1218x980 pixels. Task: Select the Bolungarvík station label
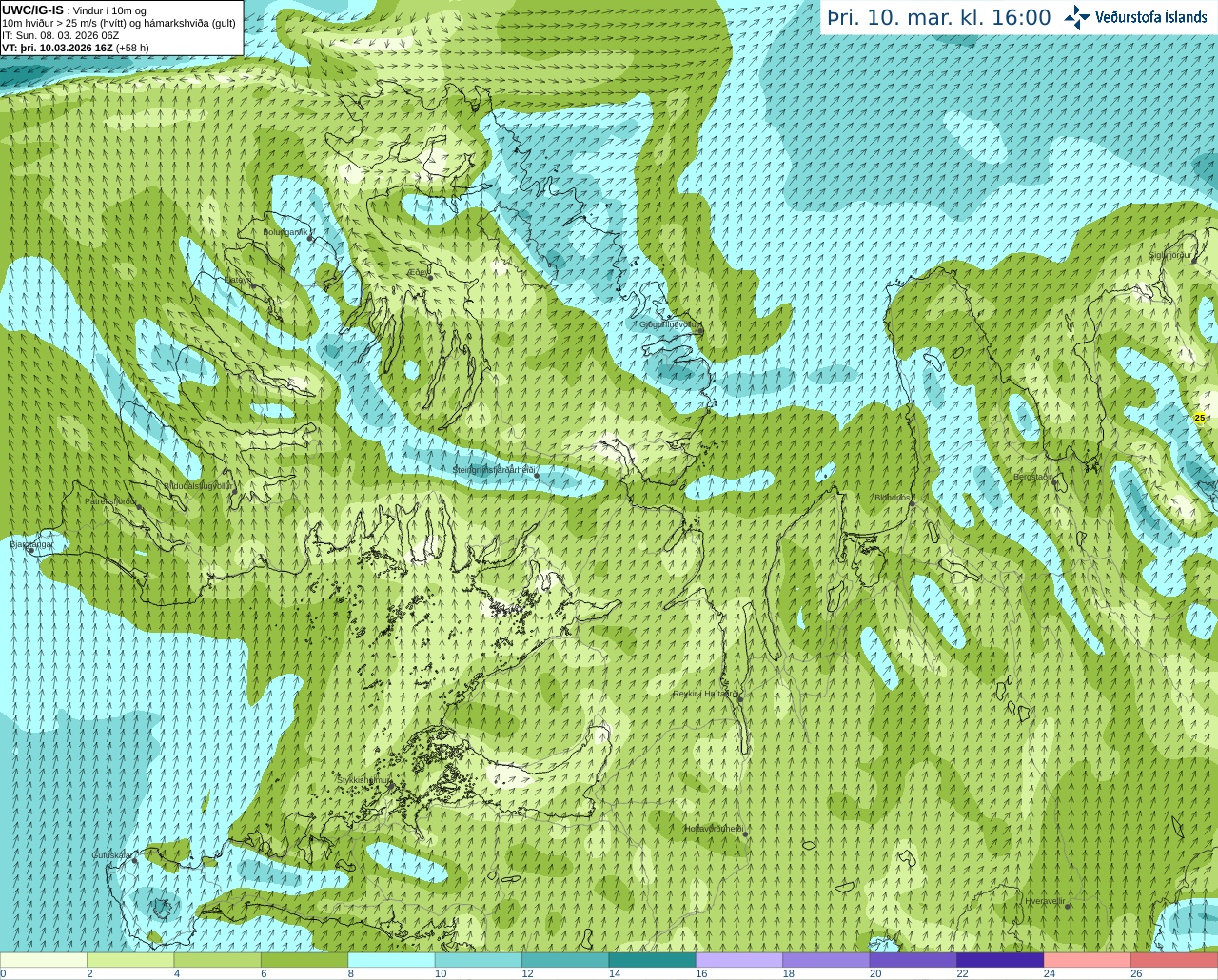(x=286, y=232)
